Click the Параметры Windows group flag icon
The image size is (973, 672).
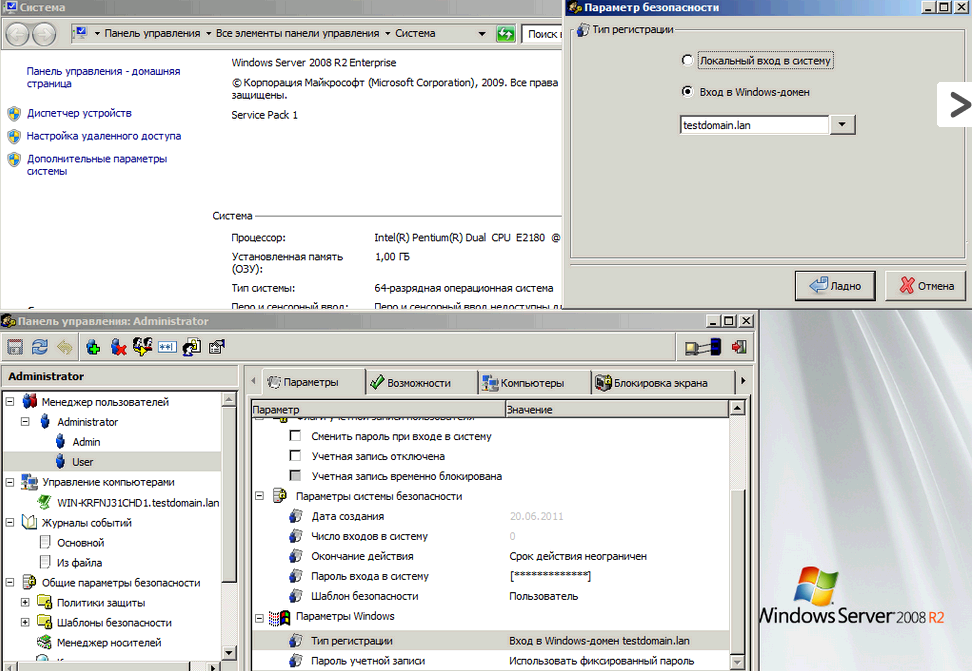click(x=280, y=617)
